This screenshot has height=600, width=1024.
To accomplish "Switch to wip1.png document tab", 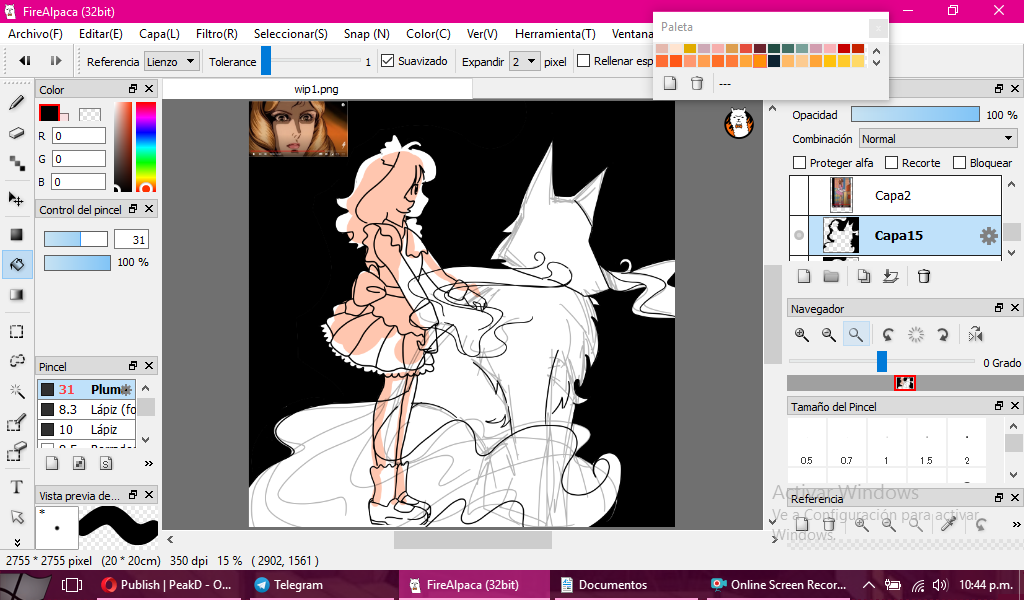I will pos(317,89).
